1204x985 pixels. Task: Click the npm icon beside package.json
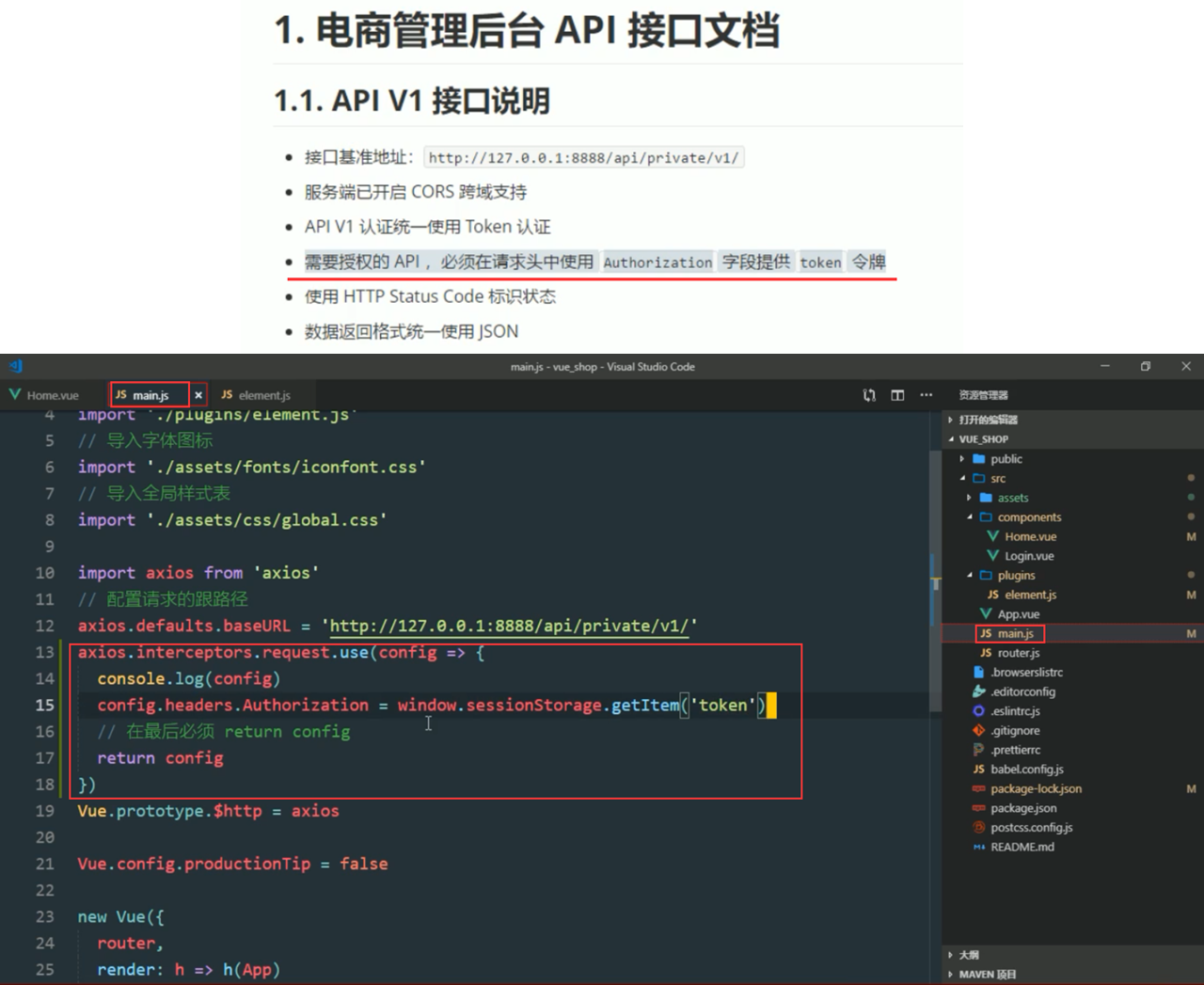tap(978, 808)
